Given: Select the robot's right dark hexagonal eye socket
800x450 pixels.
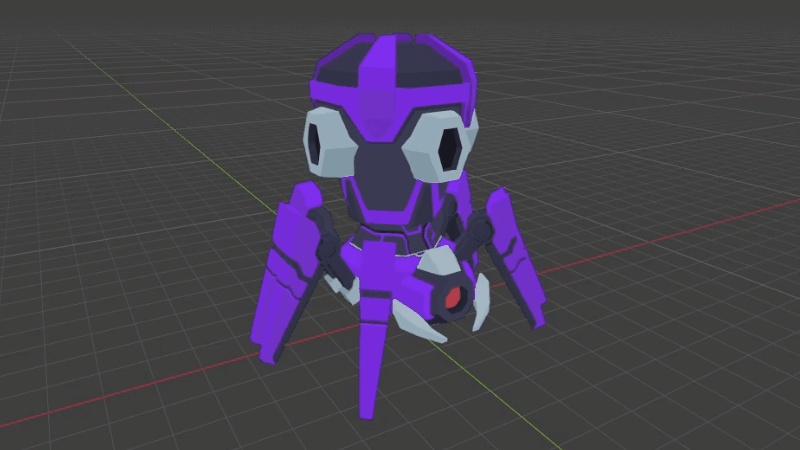Looking at the screenshot, I should 450,149.
